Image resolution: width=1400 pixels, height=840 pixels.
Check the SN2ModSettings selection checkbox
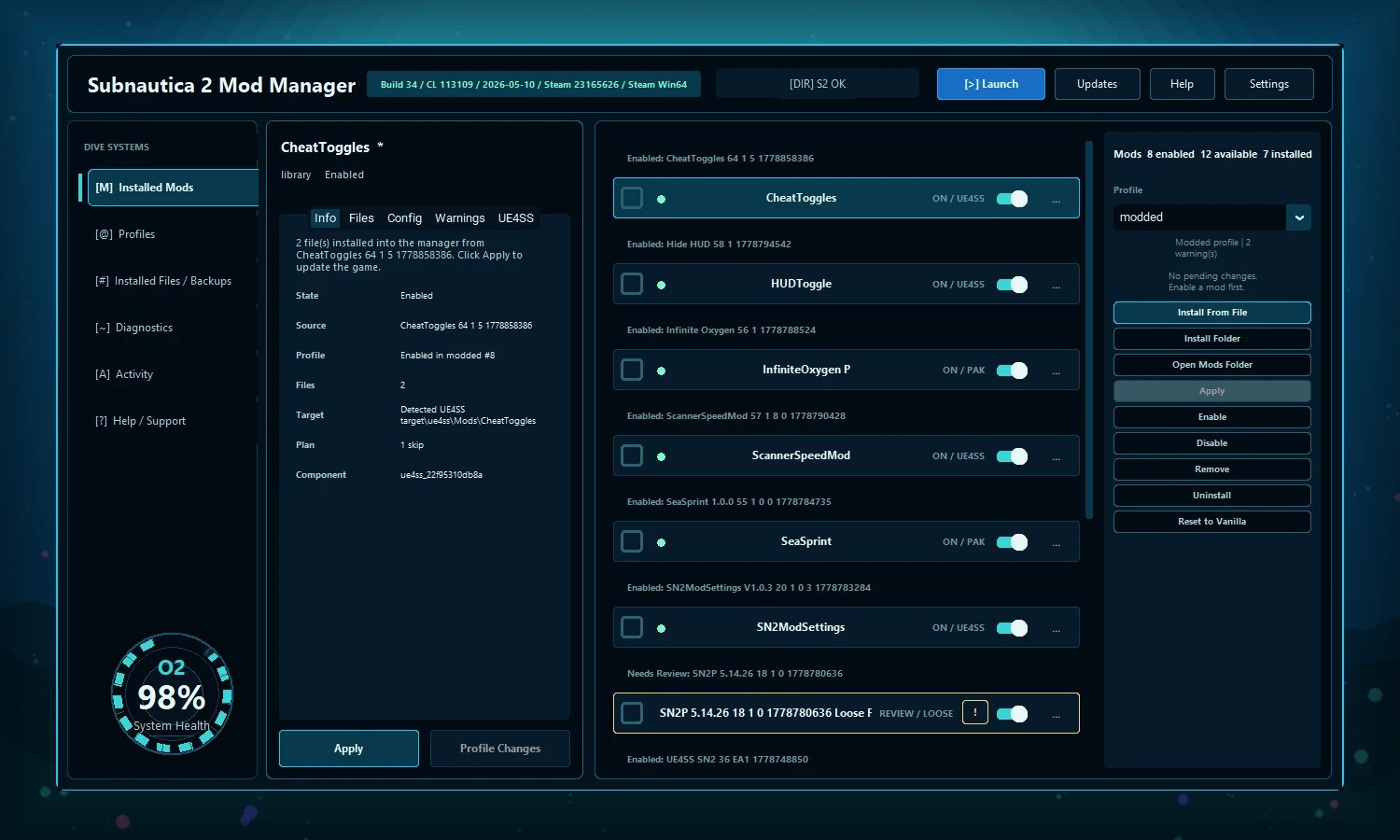tap(632, 627)
